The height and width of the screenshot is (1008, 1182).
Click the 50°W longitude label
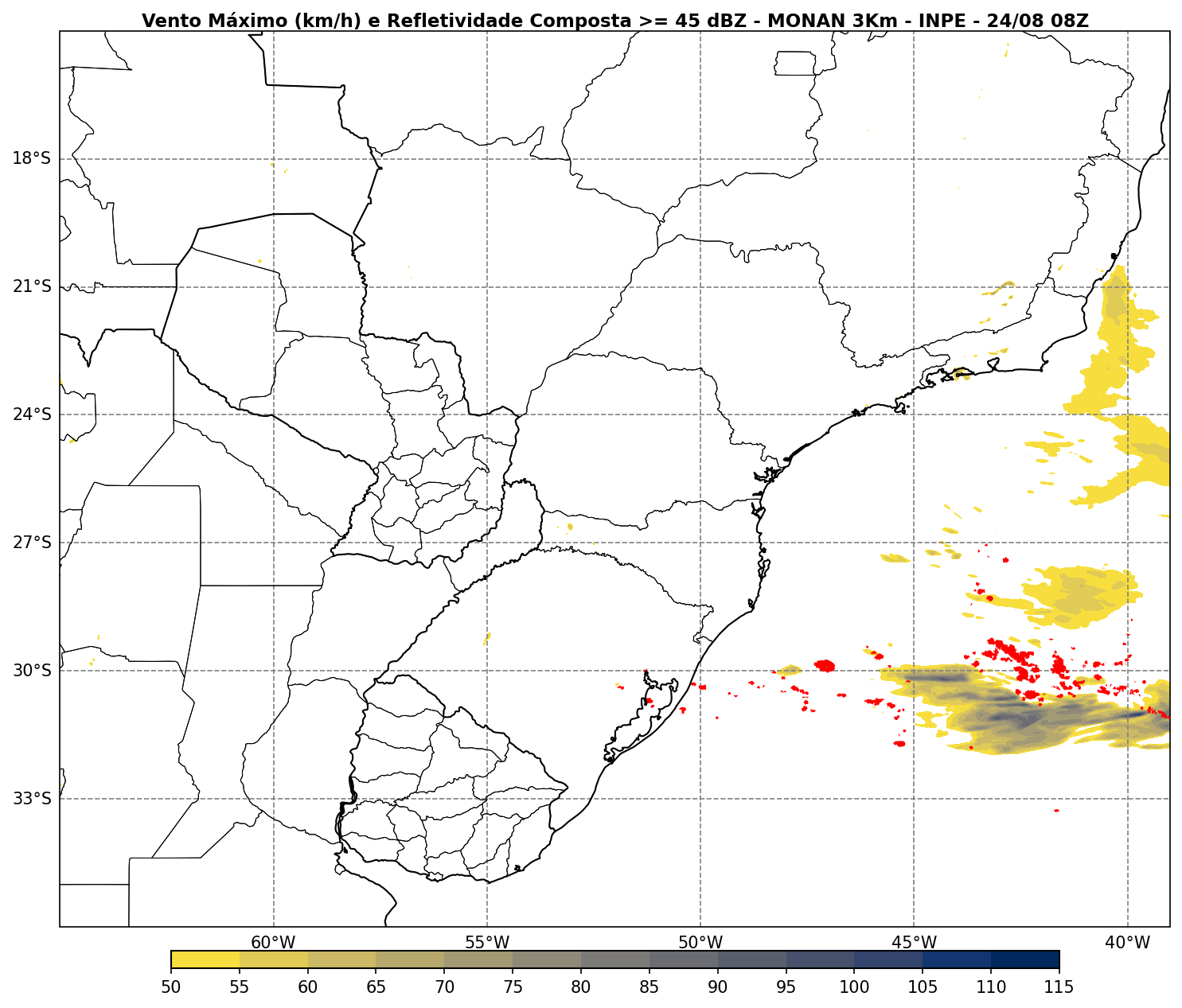[700, 943]
